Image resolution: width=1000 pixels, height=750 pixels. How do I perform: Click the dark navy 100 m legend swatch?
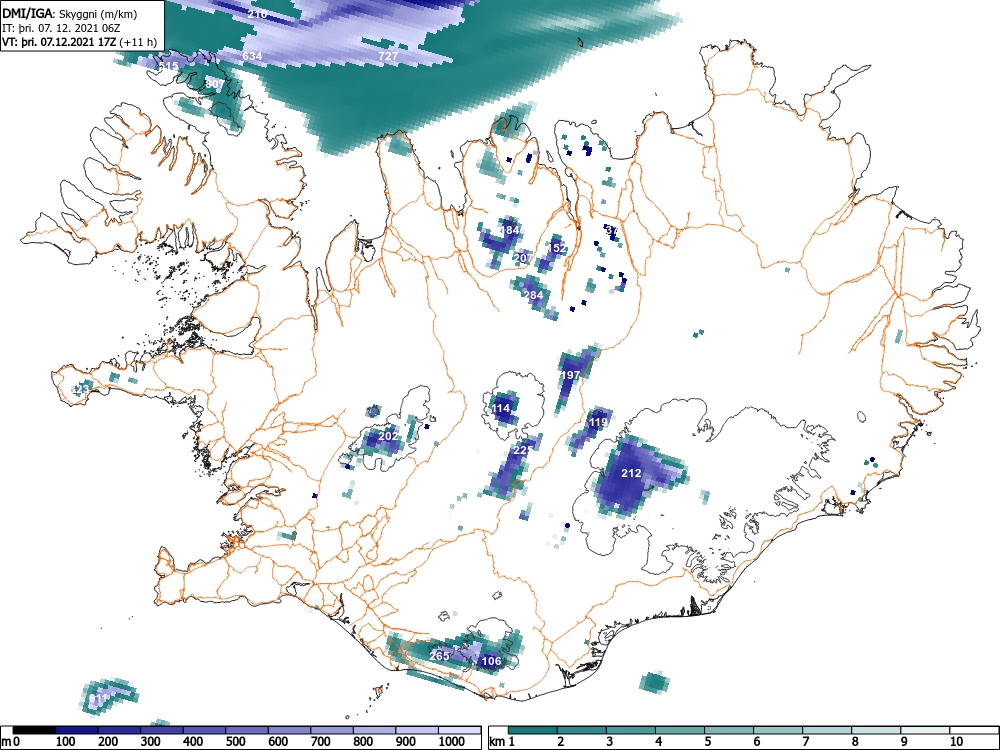pos(77,730)
